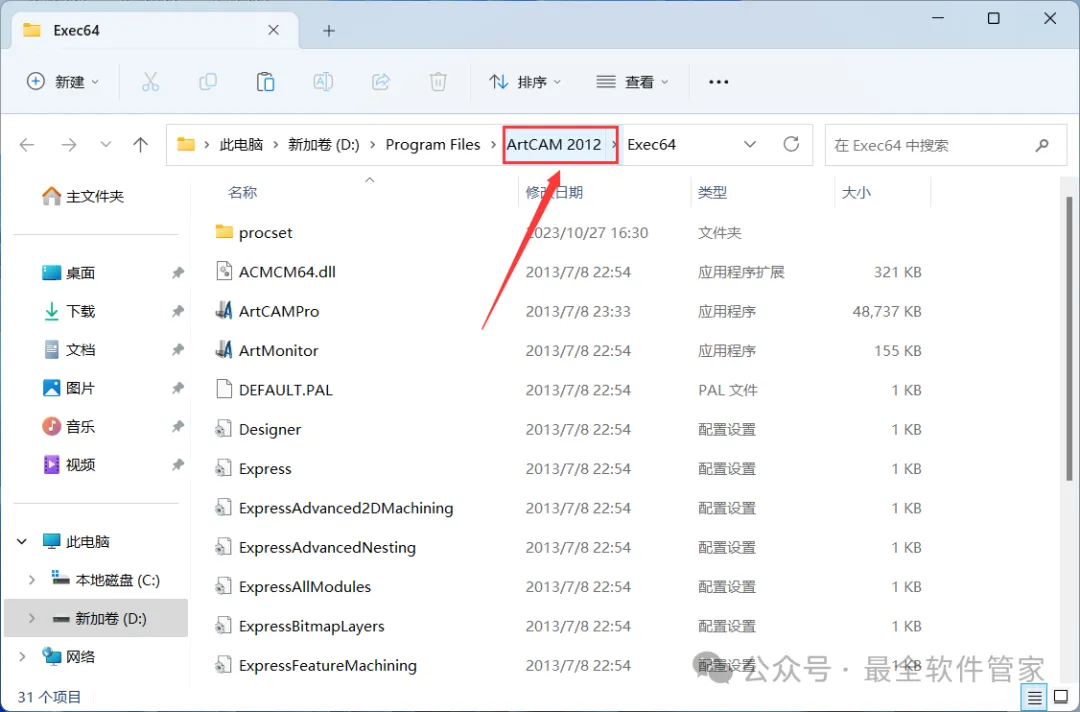Open Home (主文件夹) in sidebar
This screenshot has height=712, width=1080.
coord(83,196)
